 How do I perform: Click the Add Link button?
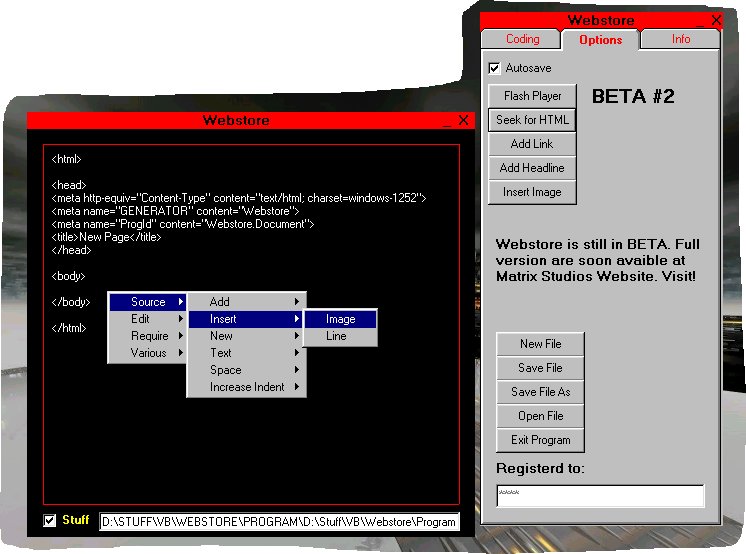pos(532,144)
